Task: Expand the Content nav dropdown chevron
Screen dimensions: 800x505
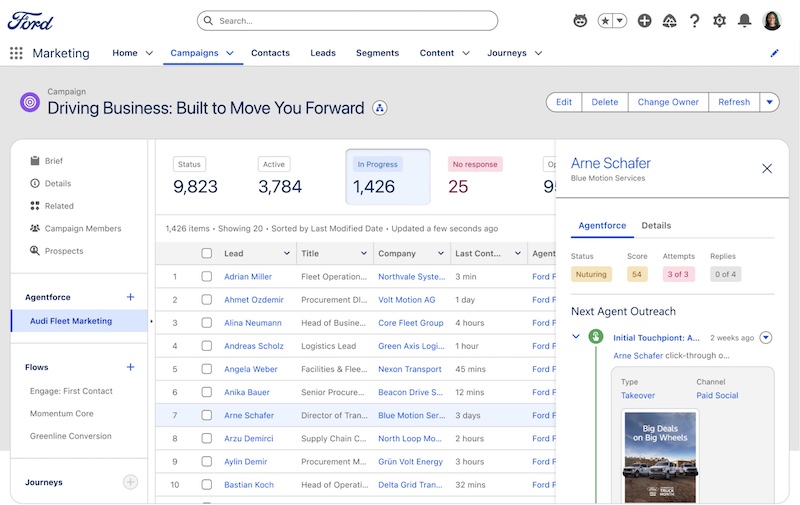Action: coord(466,53)
